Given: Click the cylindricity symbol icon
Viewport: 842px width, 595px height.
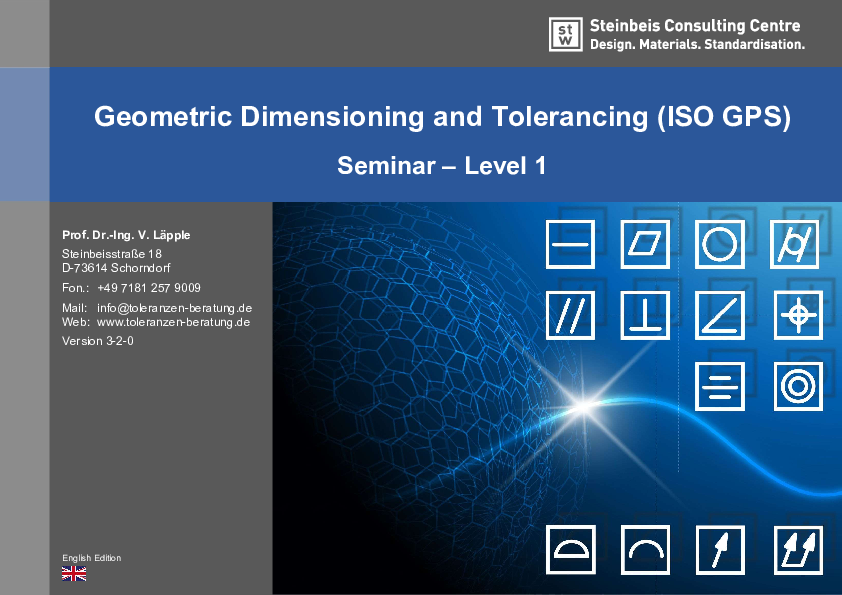Looking at the screenshot, I should click(795, 244).
